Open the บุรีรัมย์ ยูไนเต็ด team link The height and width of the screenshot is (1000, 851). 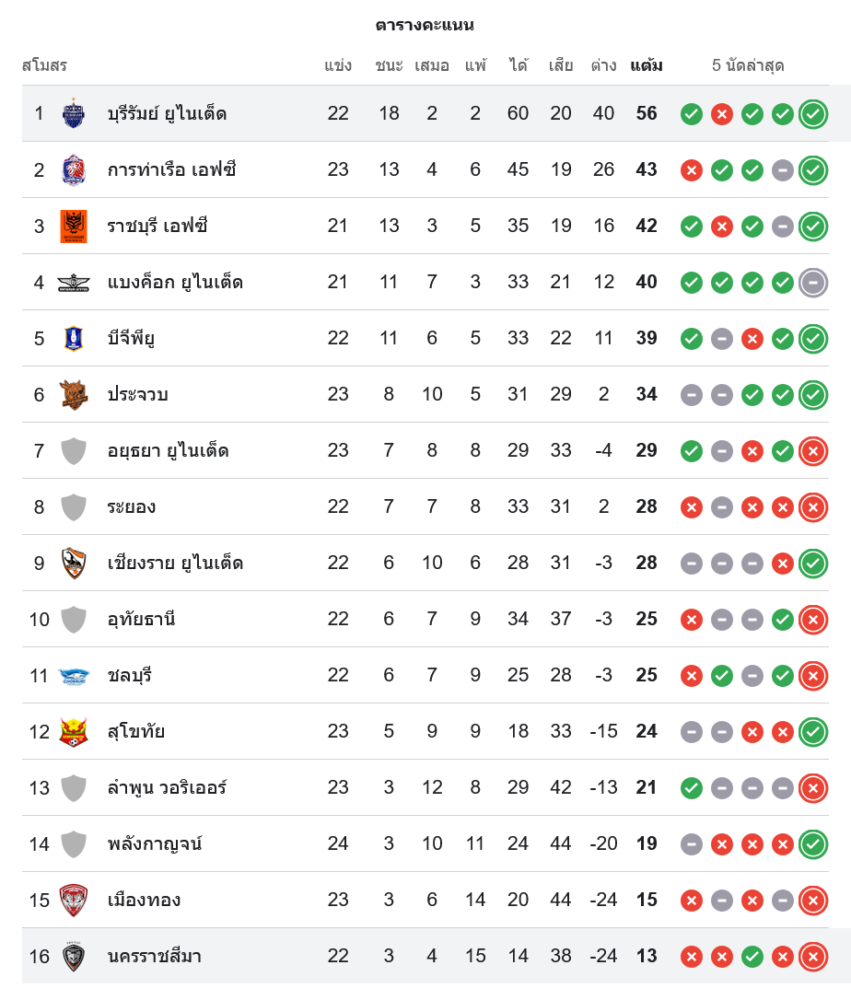click(167, 113)
